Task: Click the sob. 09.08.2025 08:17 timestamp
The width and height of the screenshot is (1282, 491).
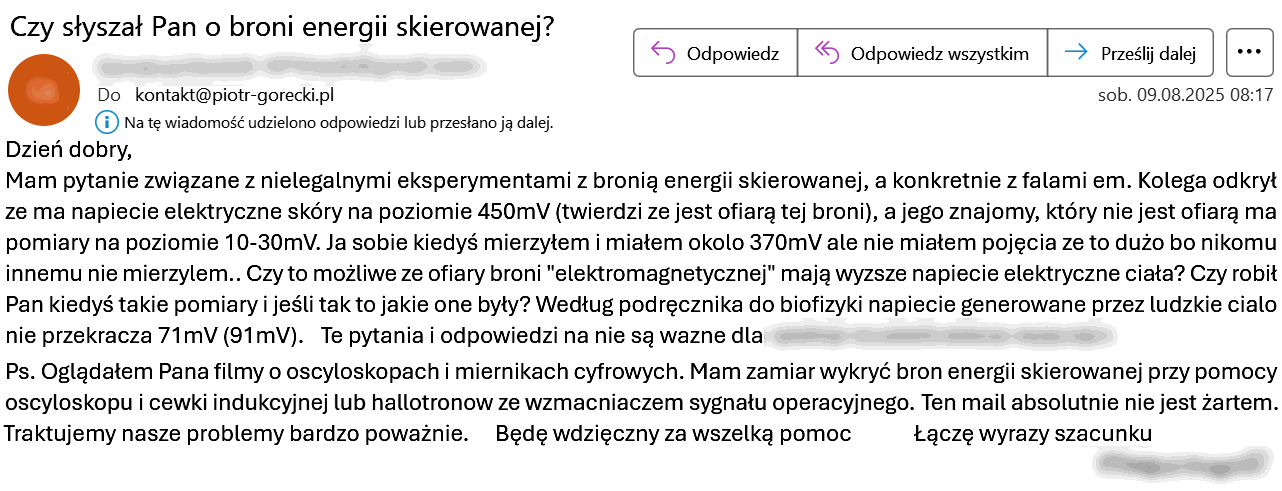Action: (1185, 95)
